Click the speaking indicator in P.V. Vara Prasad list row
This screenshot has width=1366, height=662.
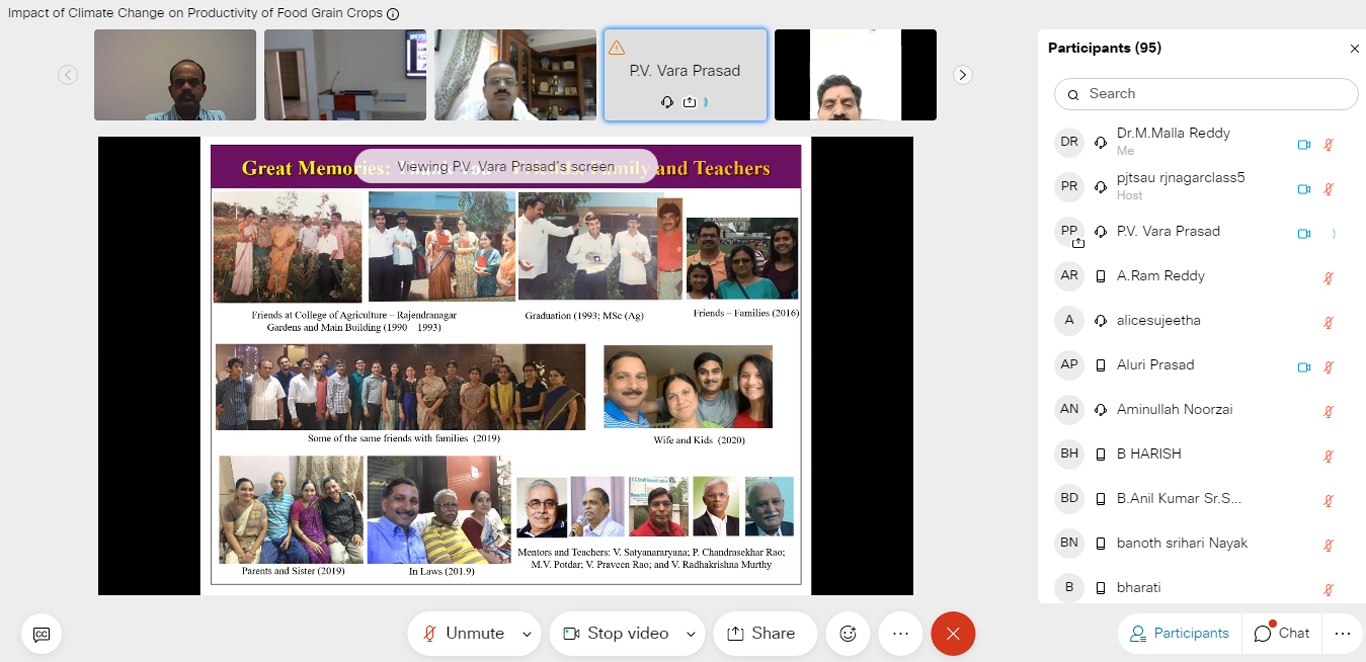click(x=1332, y=233)
